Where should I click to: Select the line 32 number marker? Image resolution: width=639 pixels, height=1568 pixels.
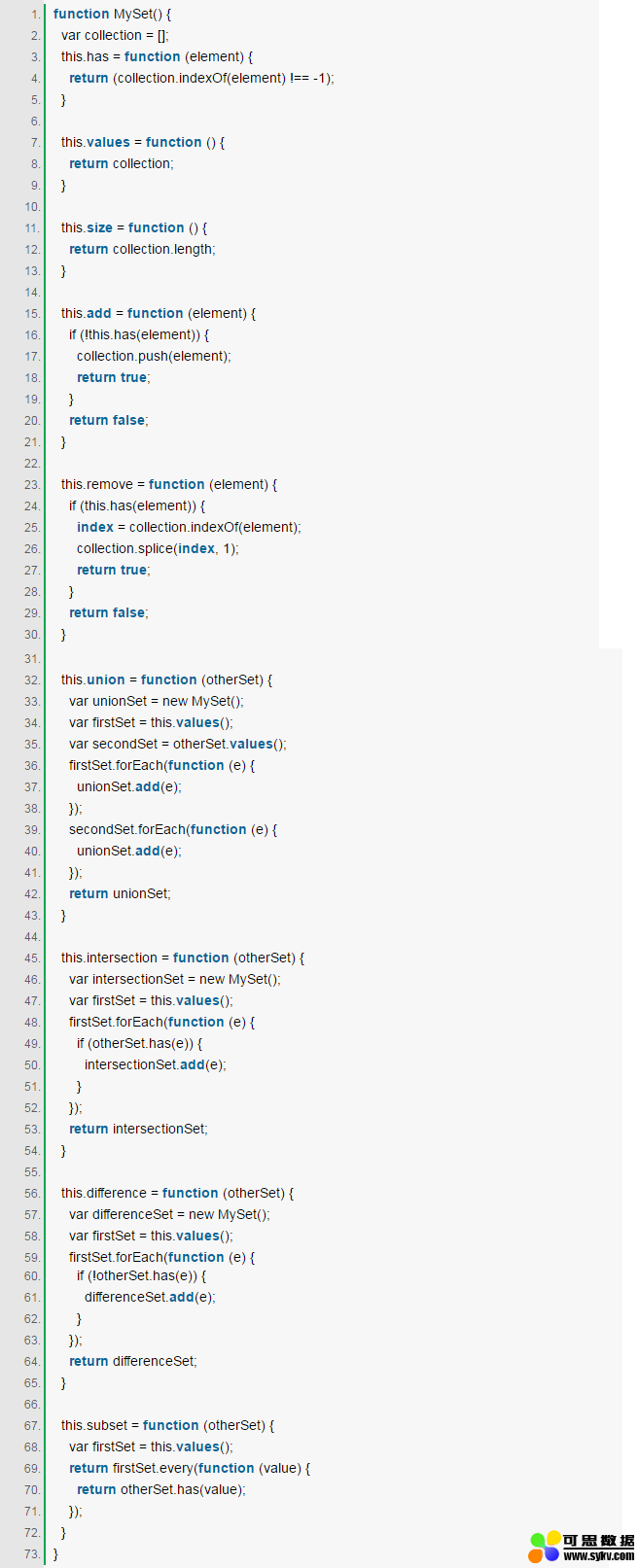coord(33,679)
